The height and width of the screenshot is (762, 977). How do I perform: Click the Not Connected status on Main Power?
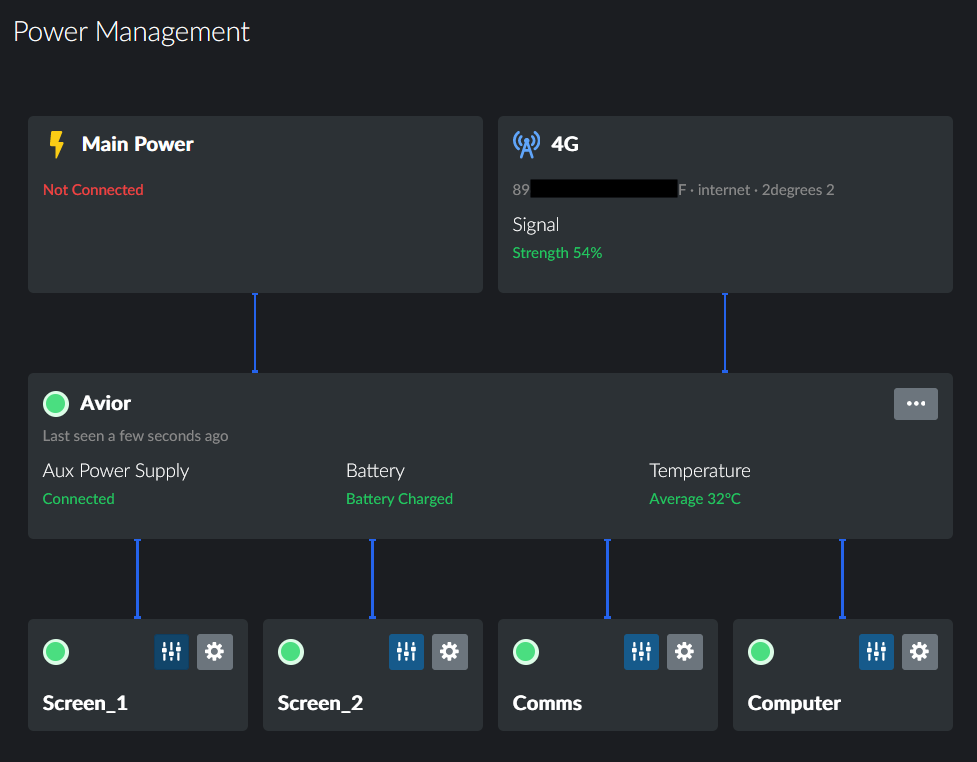pos(93,189)
